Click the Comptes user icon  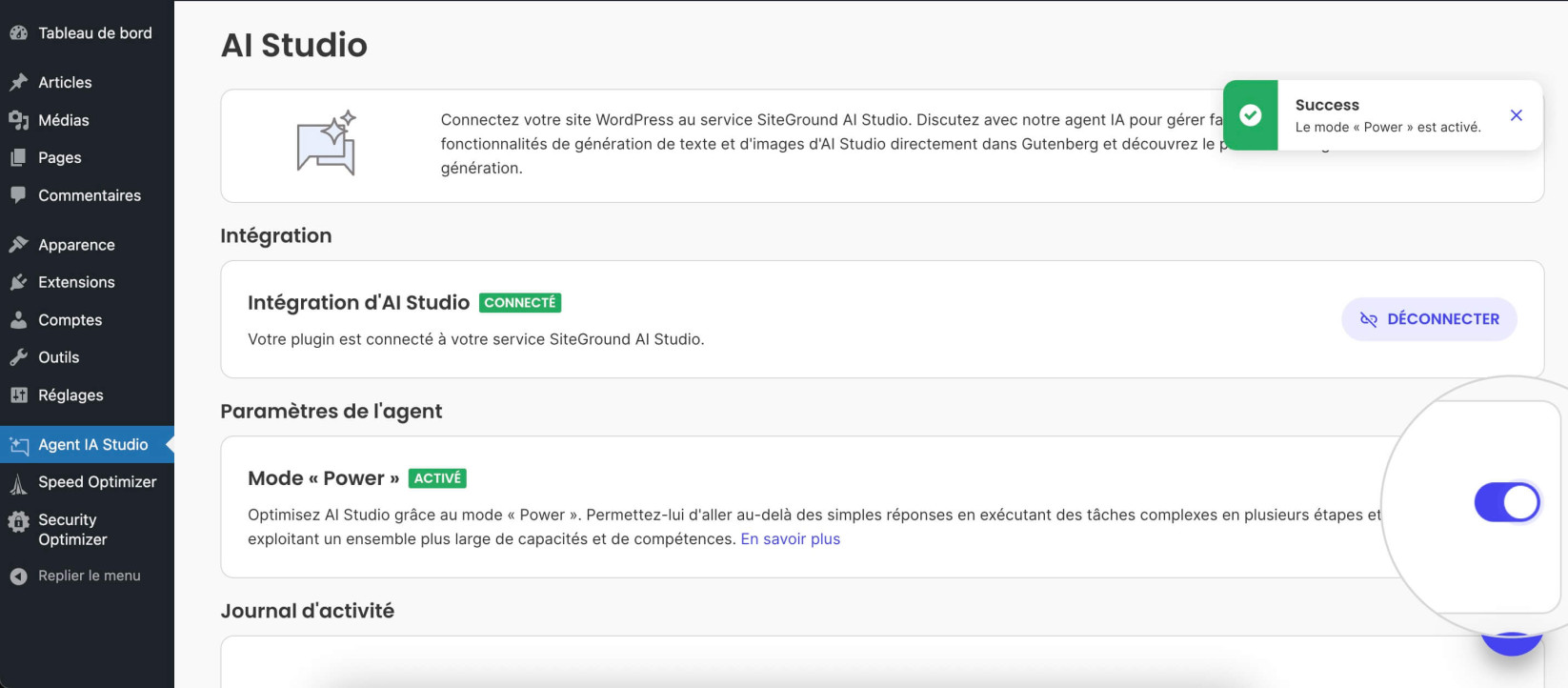[18, 320]
